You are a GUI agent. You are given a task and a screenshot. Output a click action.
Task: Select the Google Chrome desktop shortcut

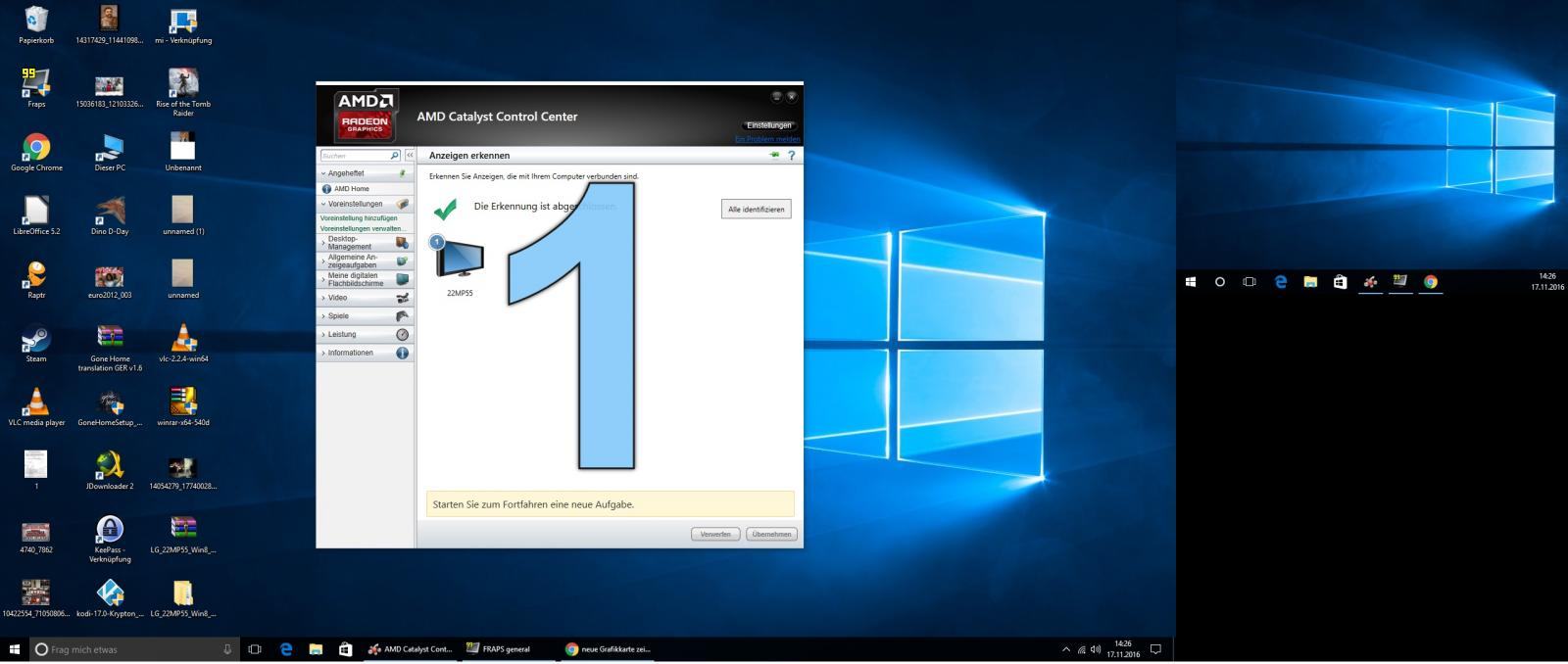[x=36, y=153]
